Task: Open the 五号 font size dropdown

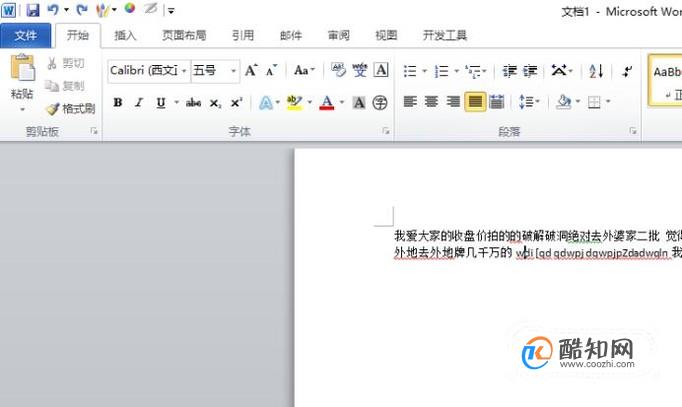Action: (234, 71)
